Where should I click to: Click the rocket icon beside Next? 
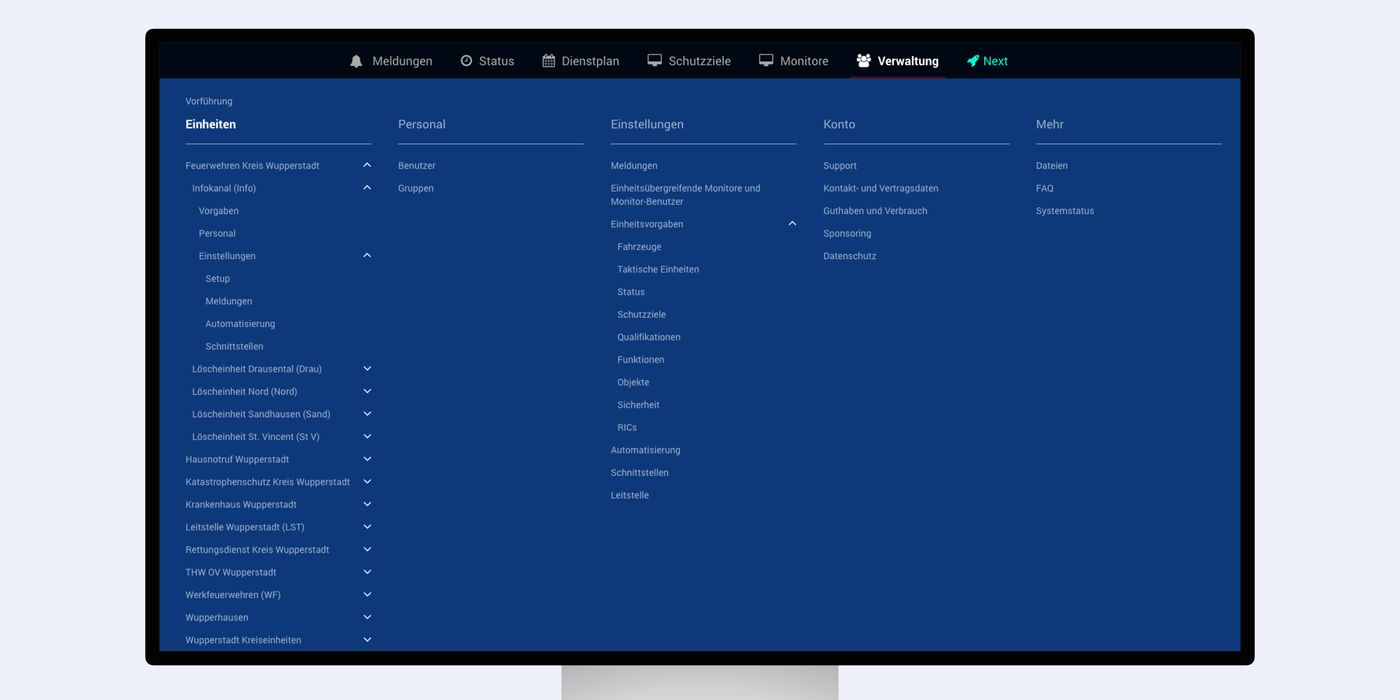973,61
